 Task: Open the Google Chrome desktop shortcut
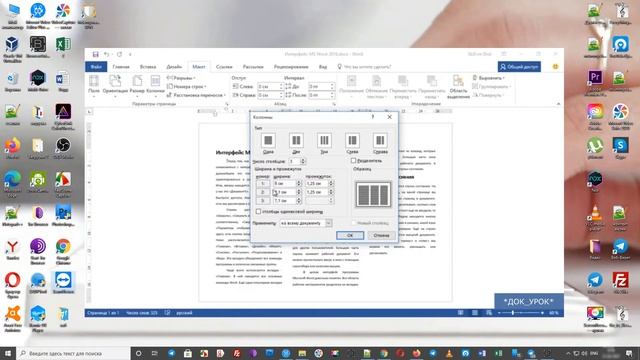(x=63, y=250)
